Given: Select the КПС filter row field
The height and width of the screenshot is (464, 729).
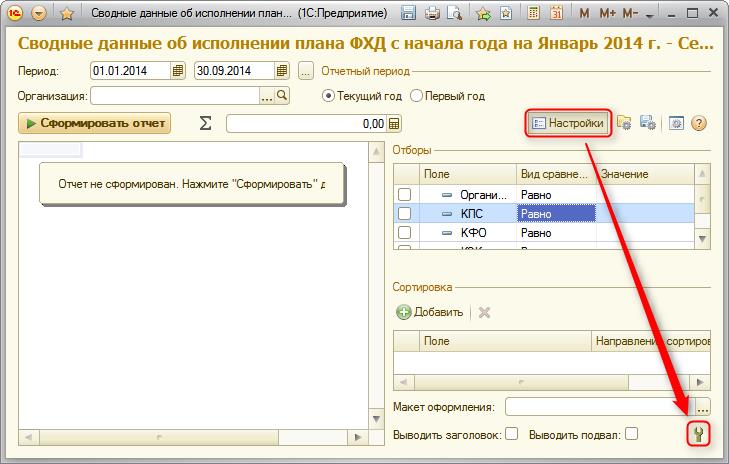Looking at the screenshot, I should tap(468, 213).
